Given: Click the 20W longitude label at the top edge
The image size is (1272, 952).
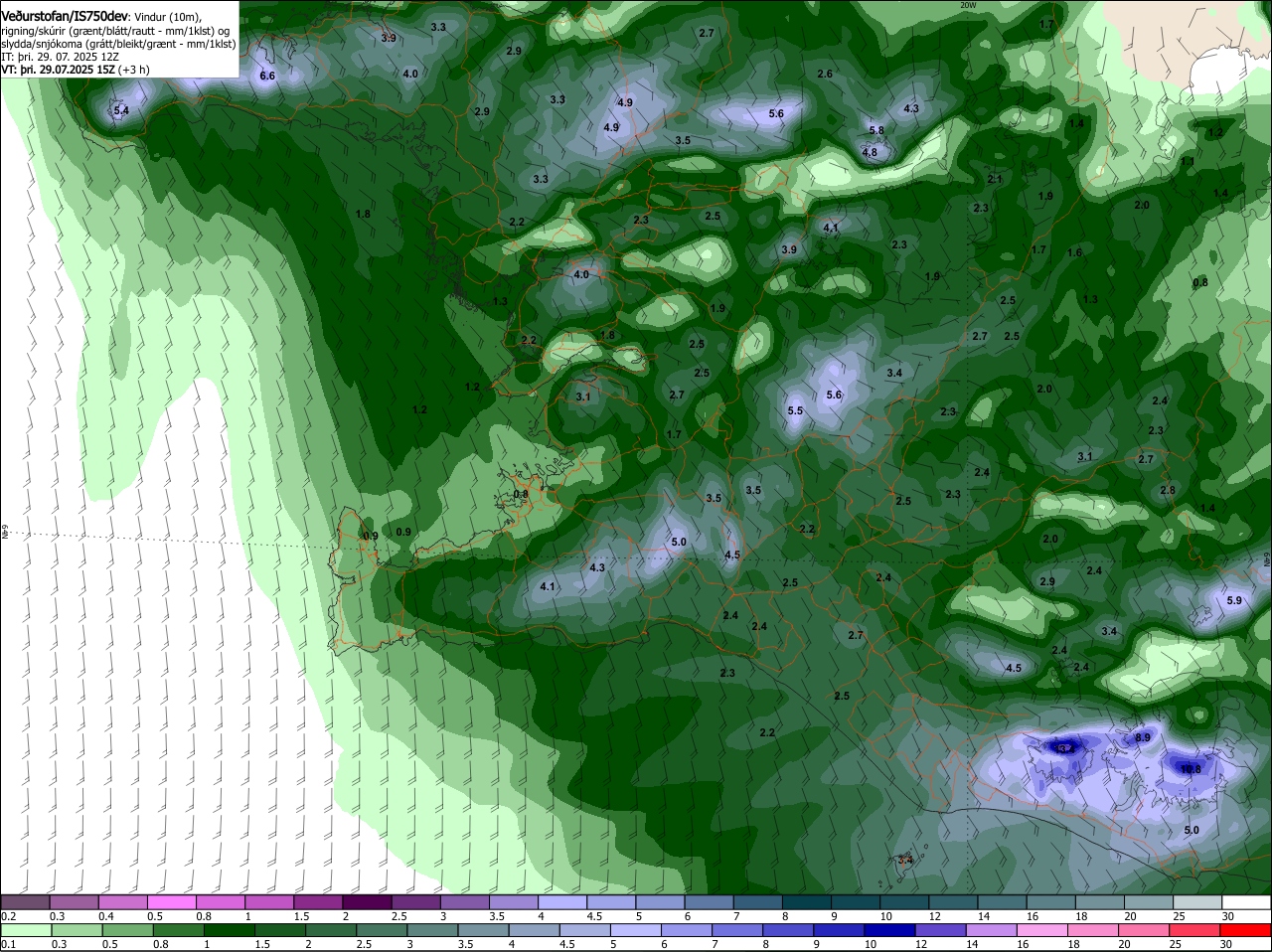Looking at the screenshot, I should (x=968, y=5).
